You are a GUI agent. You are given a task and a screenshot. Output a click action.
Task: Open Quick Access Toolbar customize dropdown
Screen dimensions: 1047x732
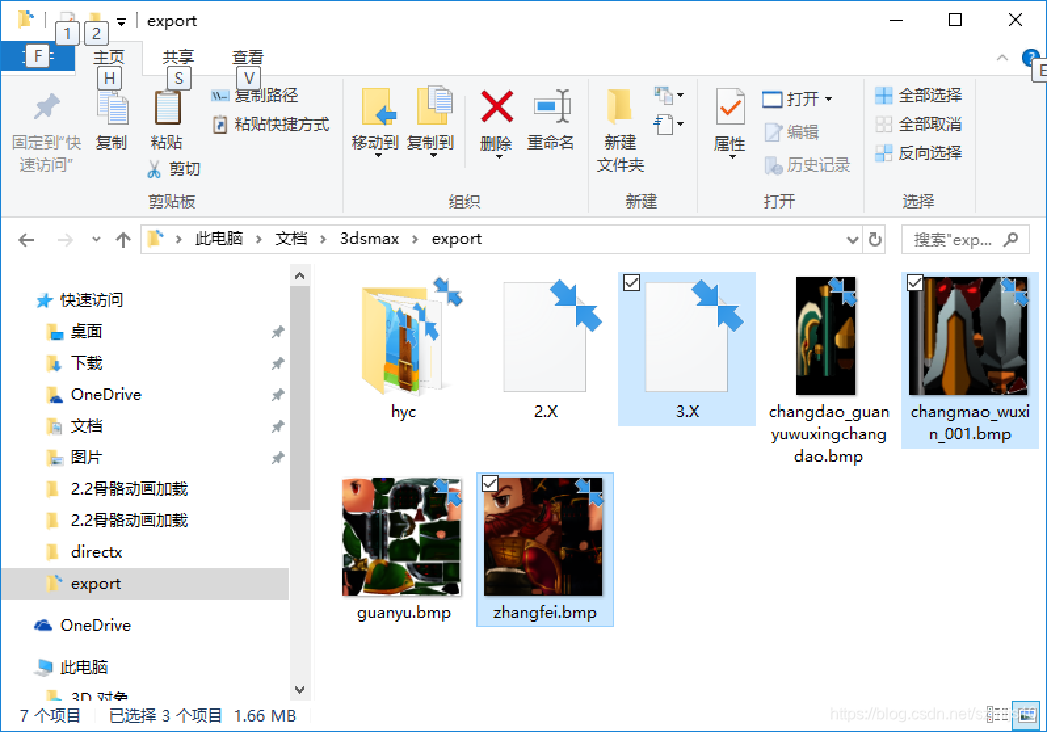122,22
